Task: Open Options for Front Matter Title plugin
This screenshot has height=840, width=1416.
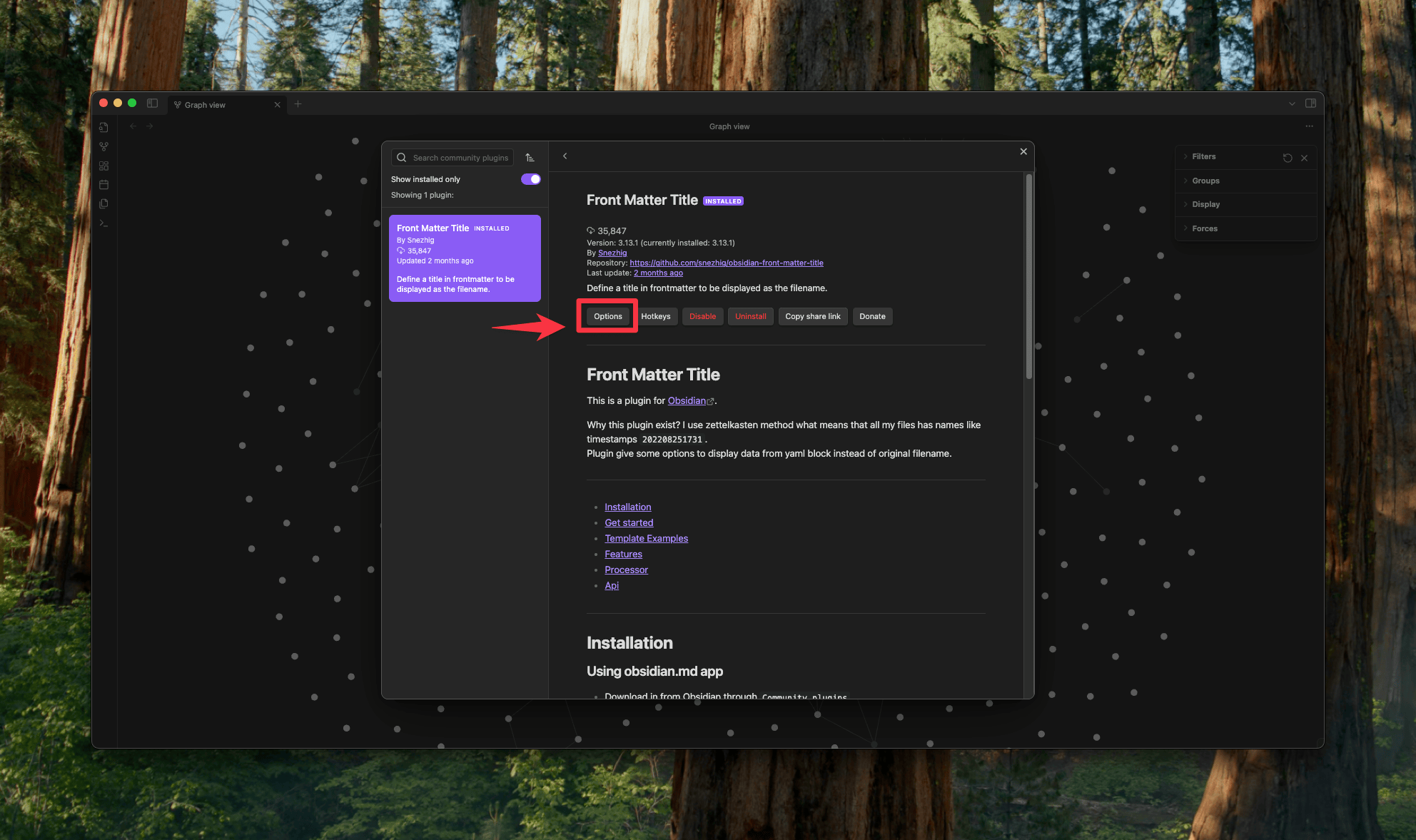Action: point(607,316)
